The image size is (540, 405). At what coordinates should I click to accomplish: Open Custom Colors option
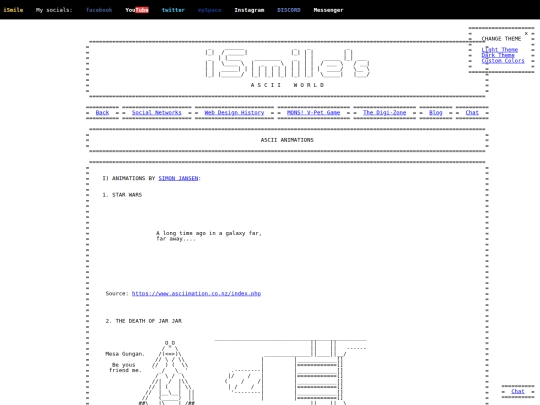point(503,61)
